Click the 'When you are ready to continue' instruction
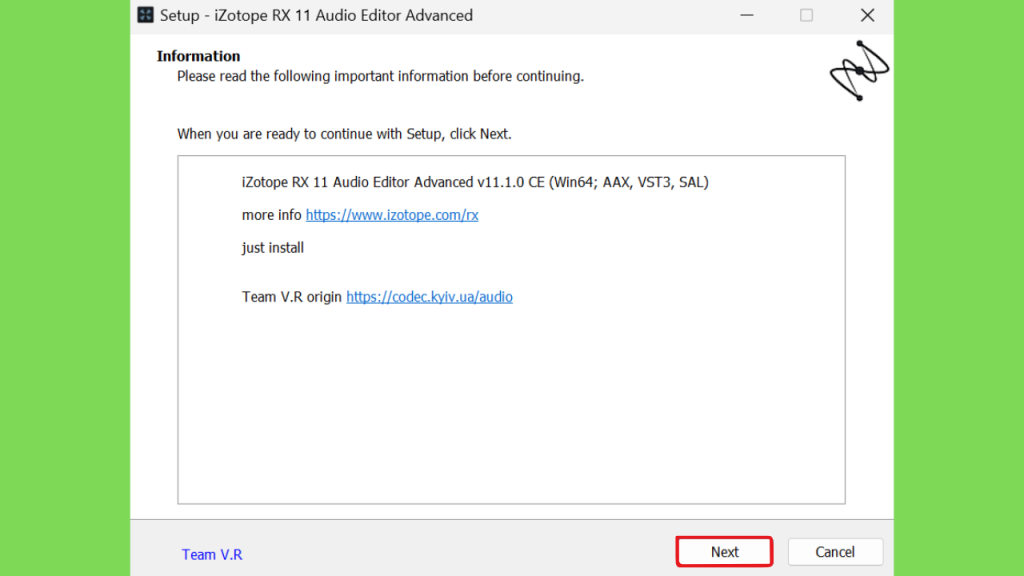 pos(344,134)
